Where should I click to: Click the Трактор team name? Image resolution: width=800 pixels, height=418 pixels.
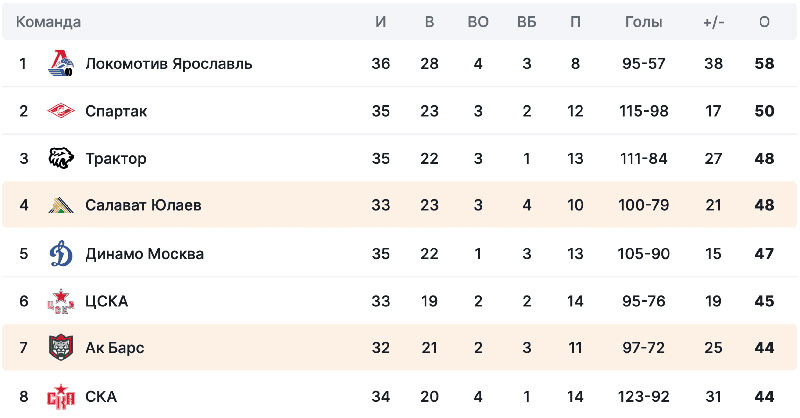pyautogui.click(x=116, y=158)
